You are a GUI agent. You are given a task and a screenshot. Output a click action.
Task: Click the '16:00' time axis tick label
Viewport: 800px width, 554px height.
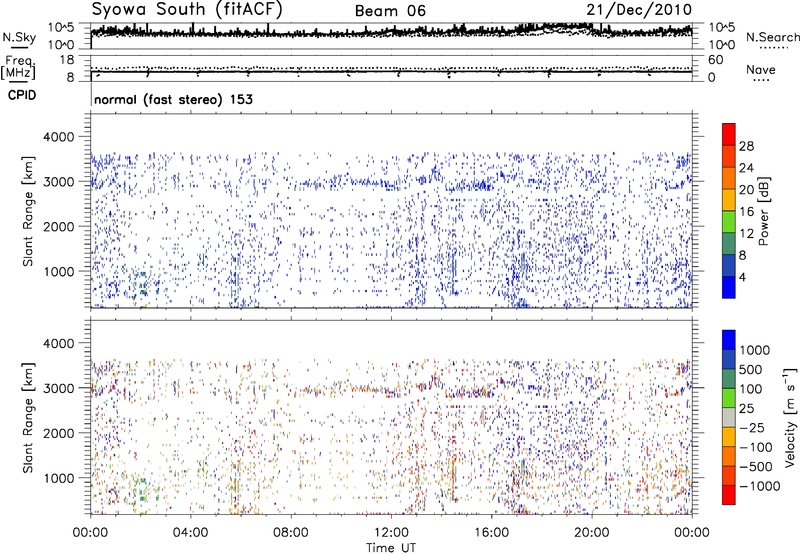(491, 533)
